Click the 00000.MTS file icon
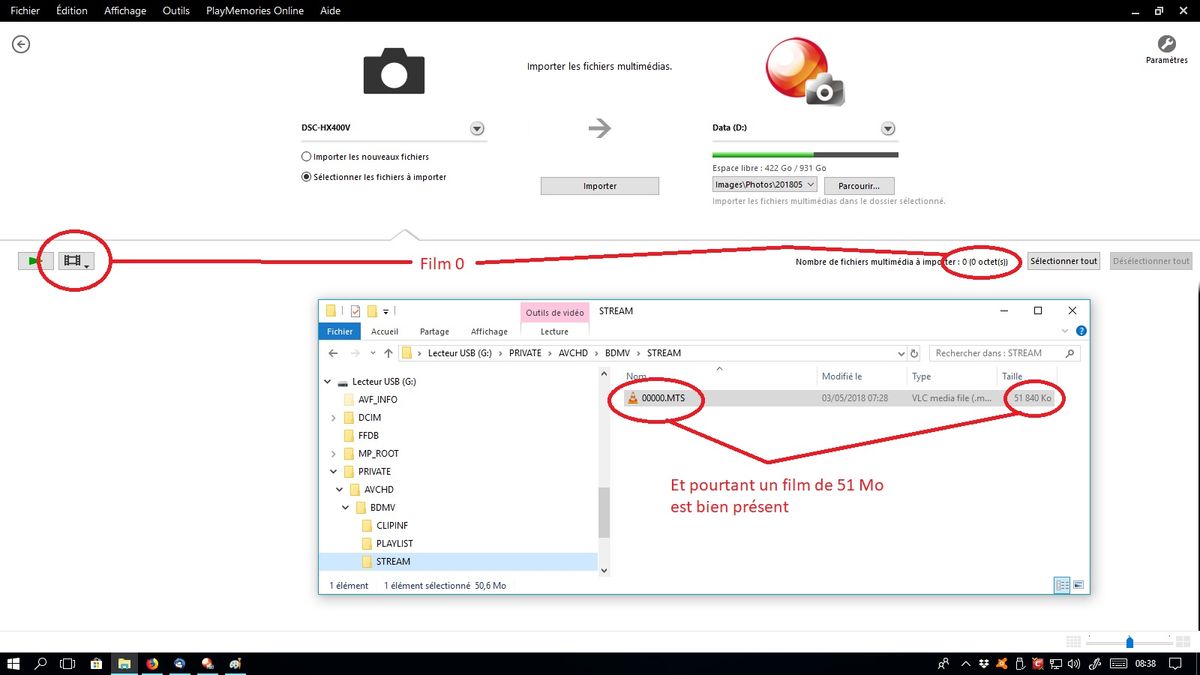The image size is (1200, 675). tap(632, 398)
